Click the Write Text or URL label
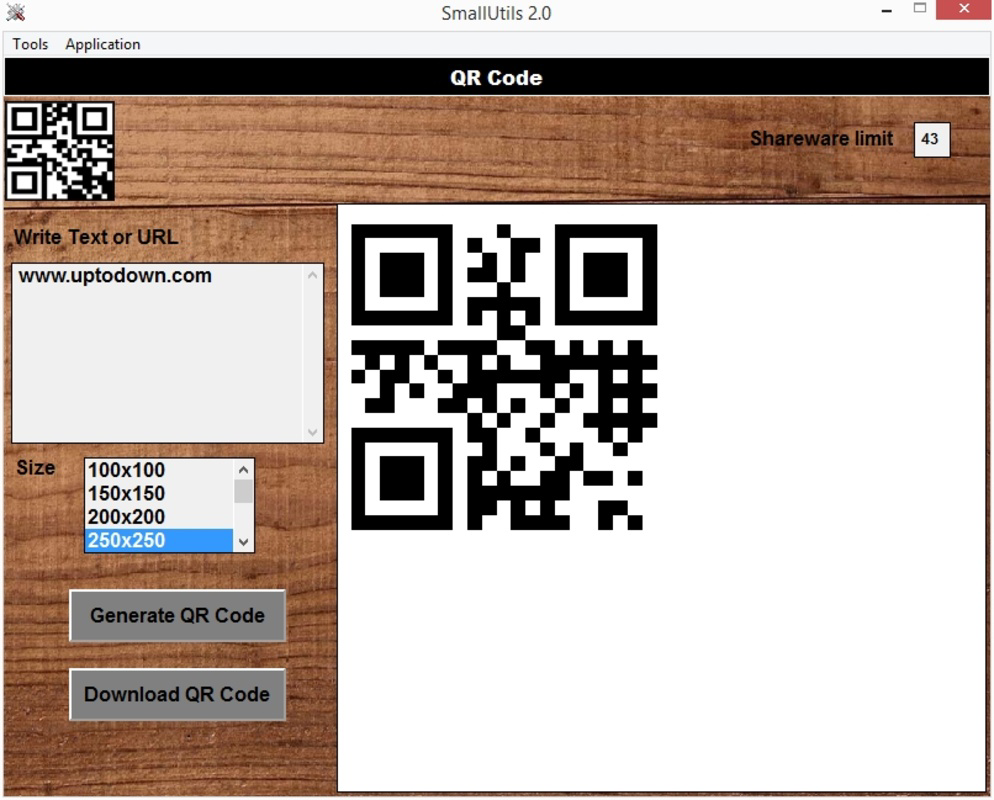 click(x=96, y=237)
